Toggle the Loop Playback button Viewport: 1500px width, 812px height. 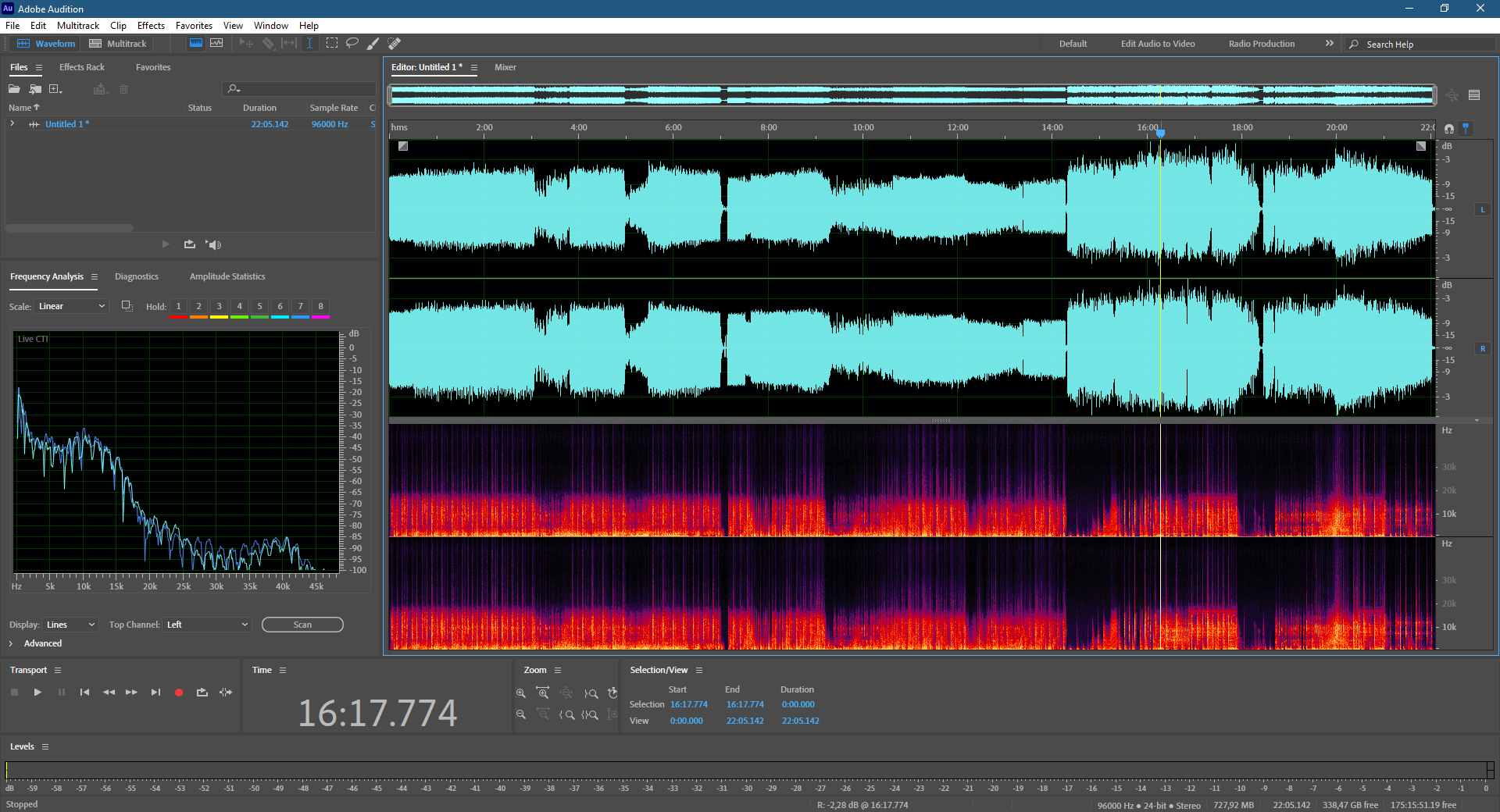pos(202,693)
